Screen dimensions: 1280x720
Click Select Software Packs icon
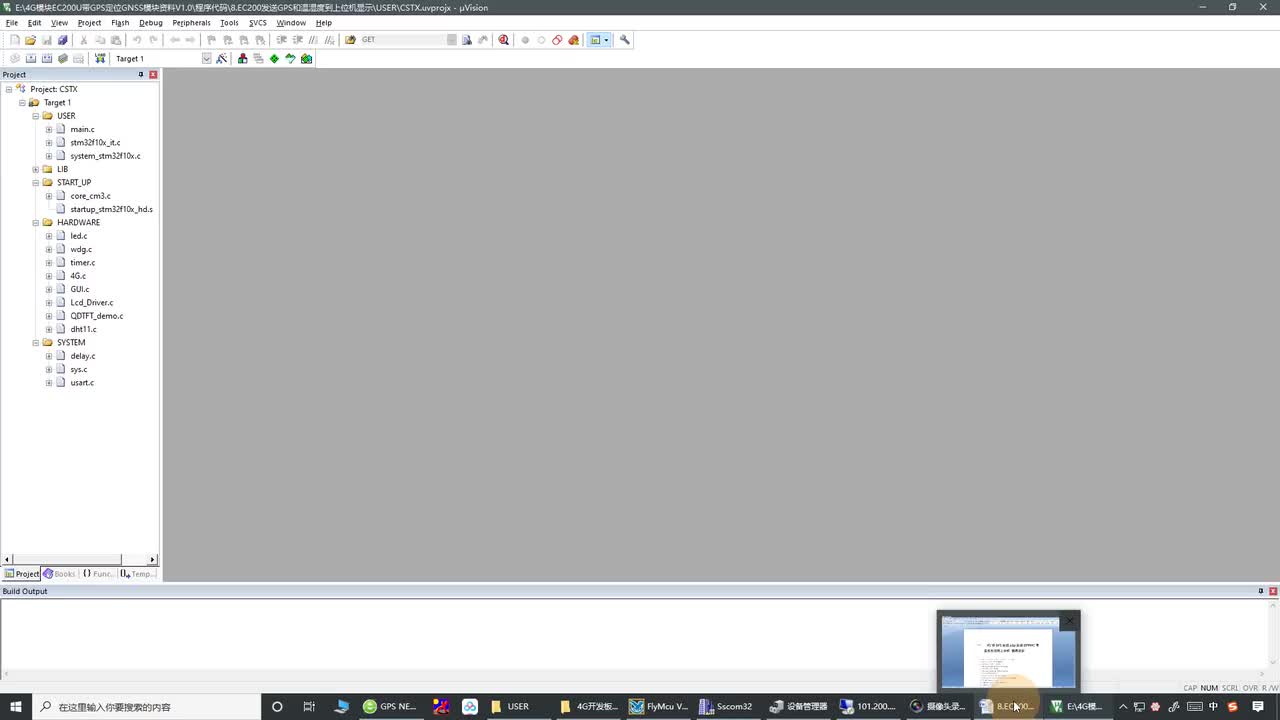click(290, 58)
